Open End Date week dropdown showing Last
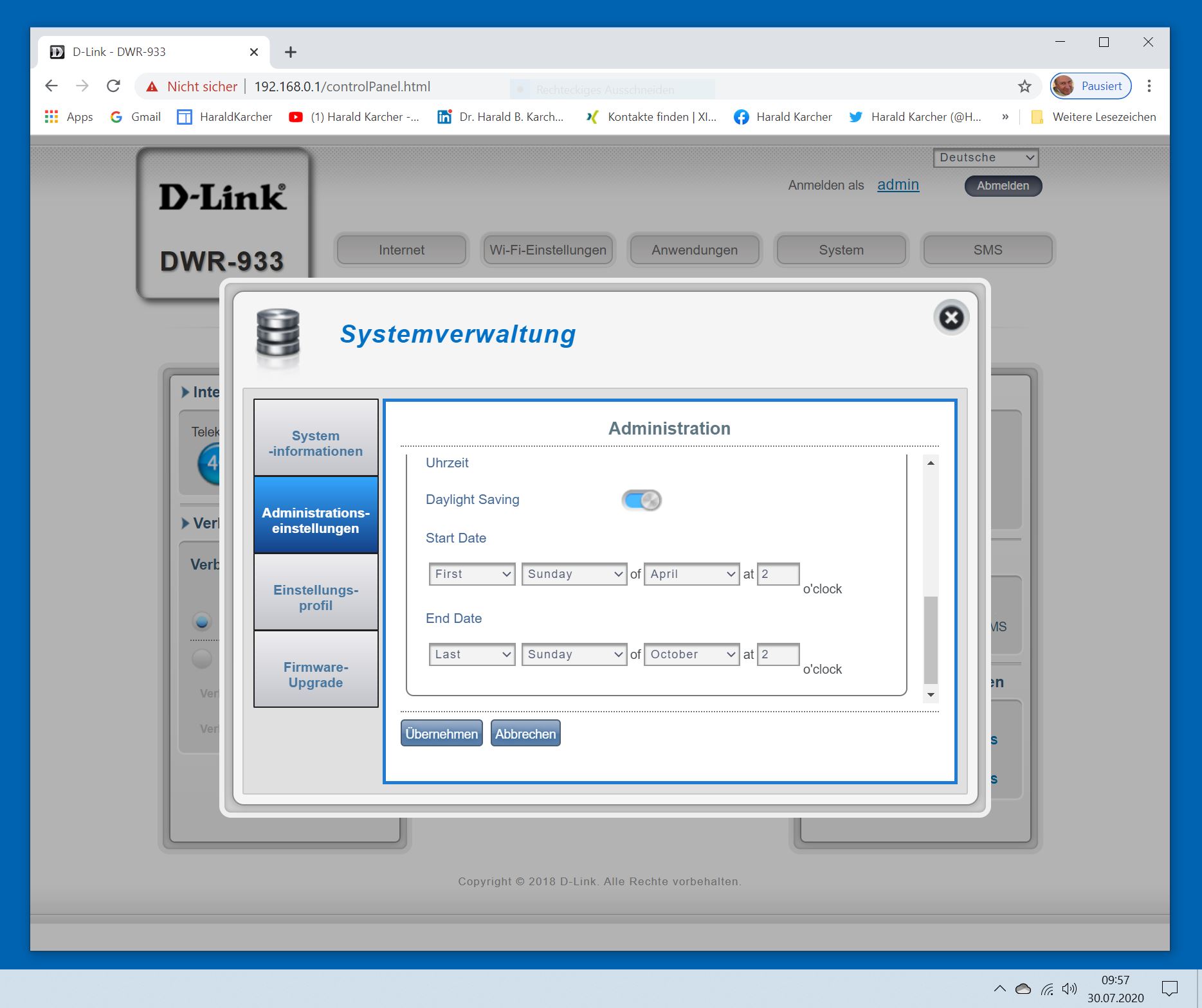Screen dimensions: 1202x1008 [472, 654]
